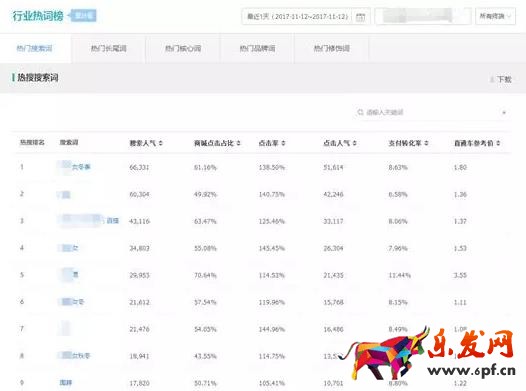Click the blue badge beside 行业热词榜 title
This screenshot has height=391, width=526.
(x=83, y=16)
